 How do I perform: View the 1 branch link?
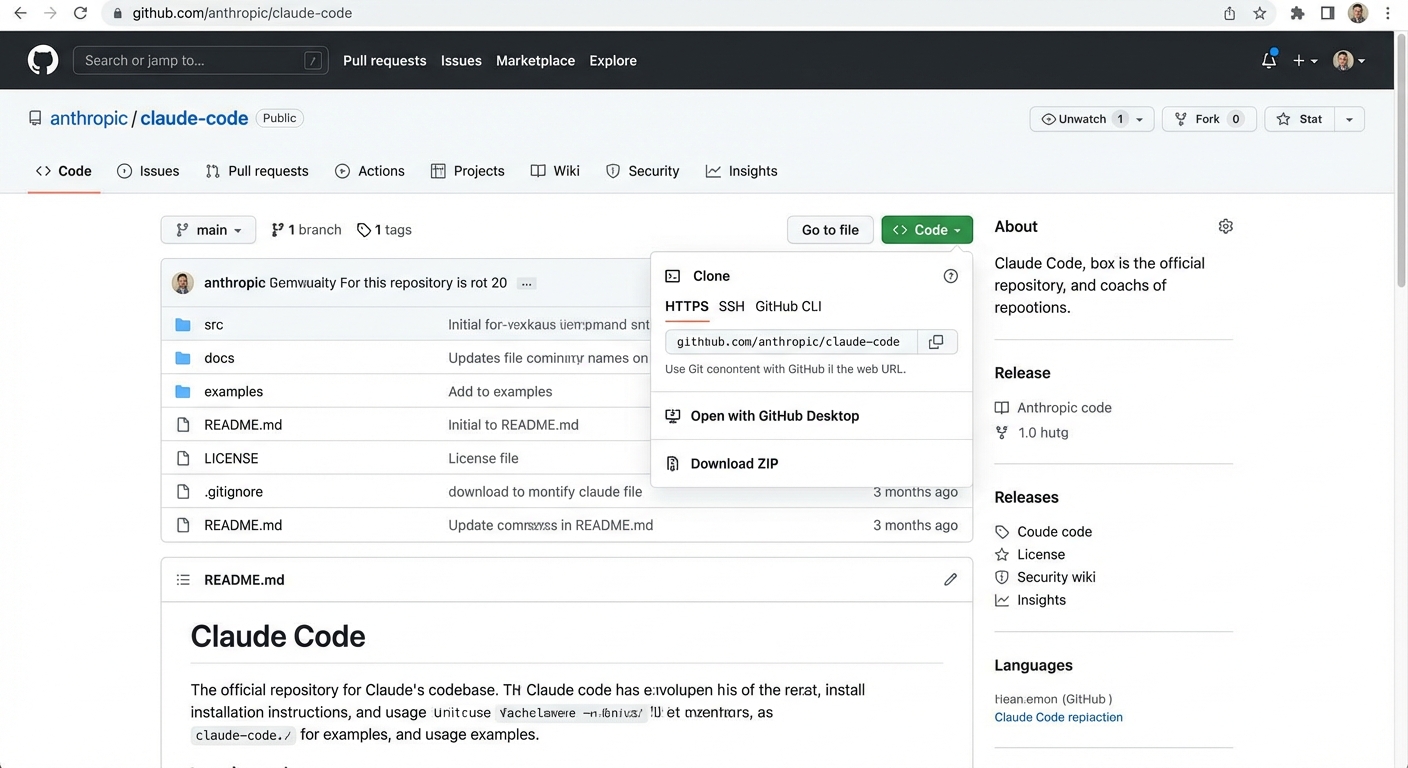pyautogui.click(x=306, y=230)
